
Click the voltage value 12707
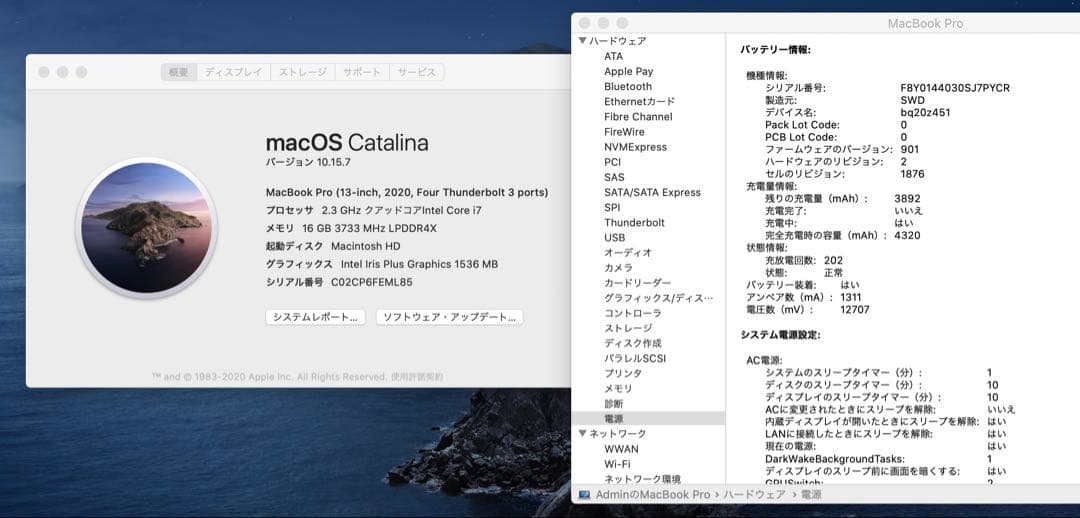point(855,310)
